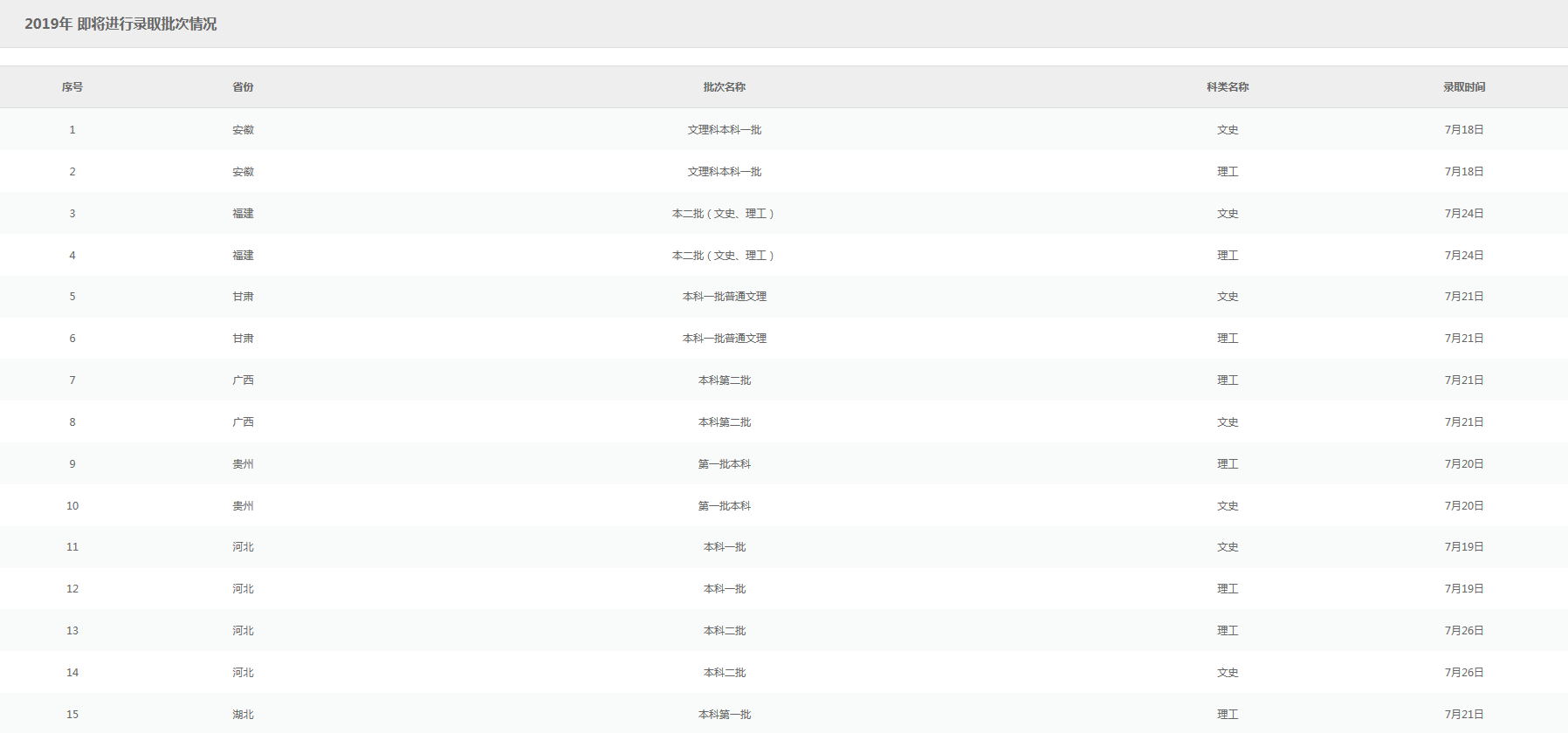Click the 序号 column header
The width and height of the screenshot is (1568, 733).
pyautogui.click(x=72, y=87)
